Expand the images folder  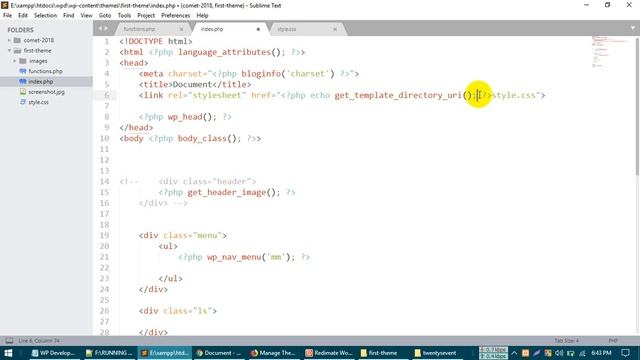point(15,61)
